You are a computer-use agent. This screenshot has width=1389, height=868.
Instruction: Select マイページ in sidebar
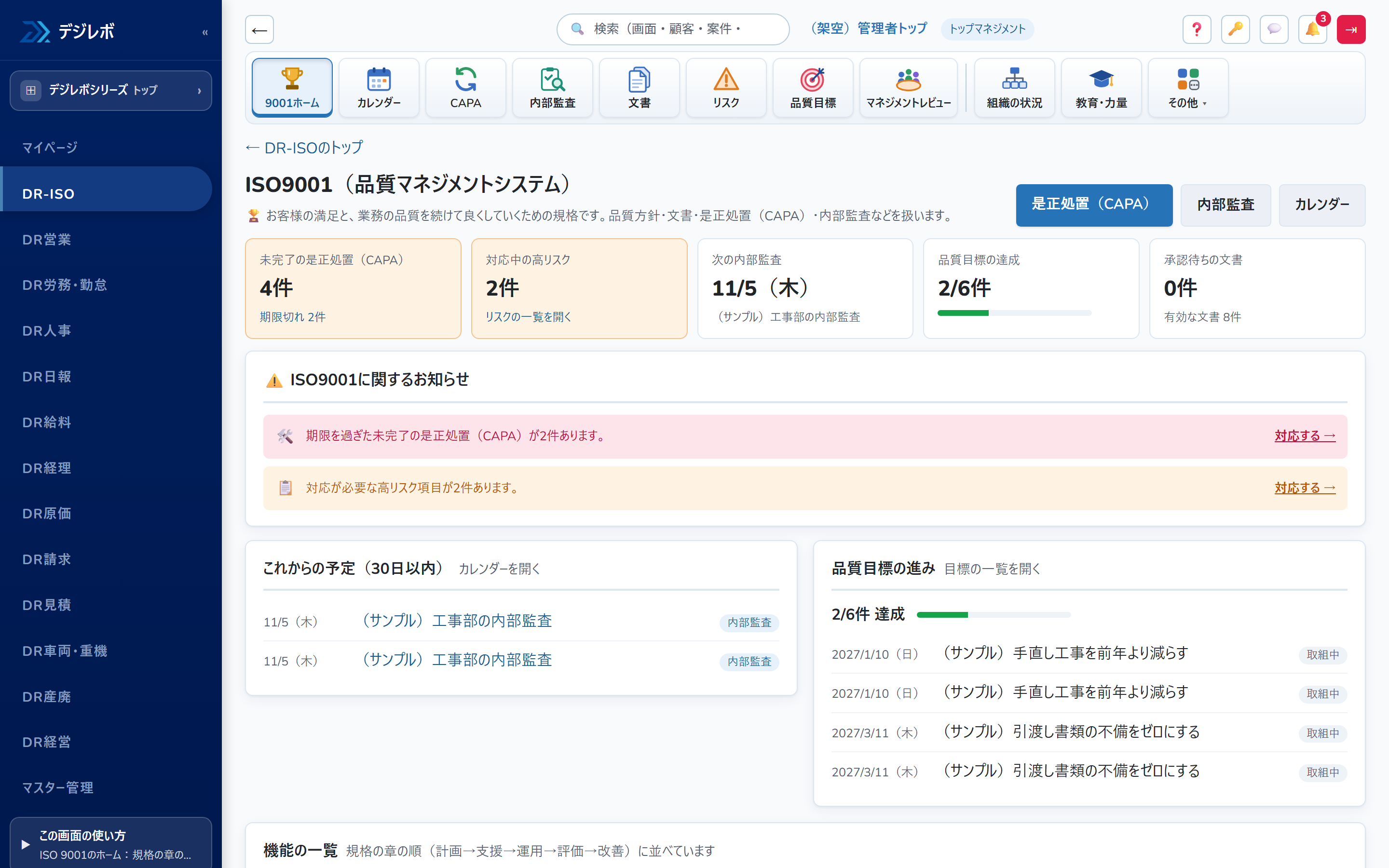111,148
